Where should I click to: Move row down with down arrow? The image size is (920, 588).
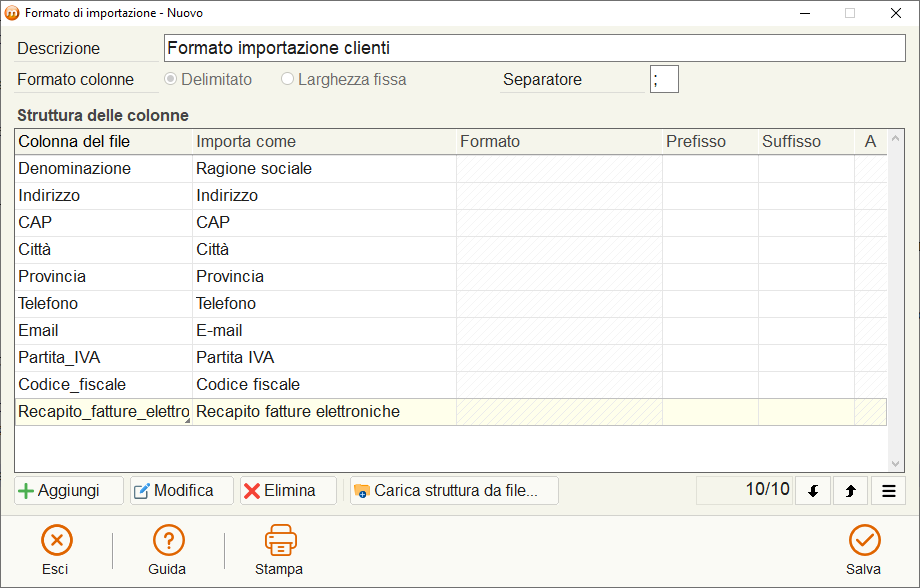(813, 491)
